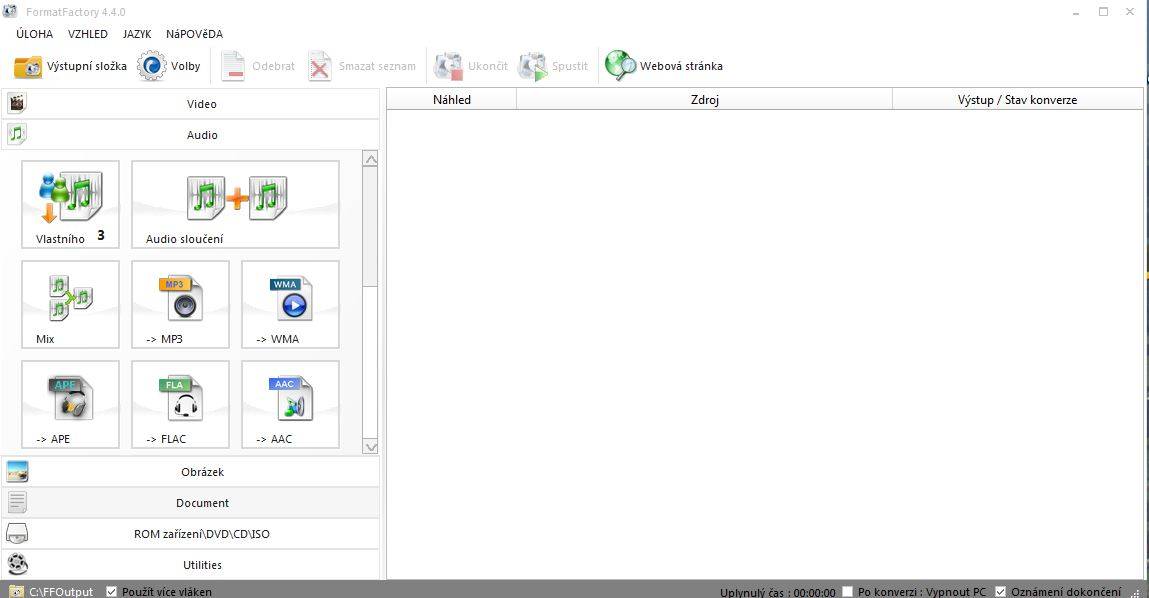Toggle Oznámení dokončení checkbox
The height and width of the screenshot is (598, 1149).
(x=1000, y=591)
